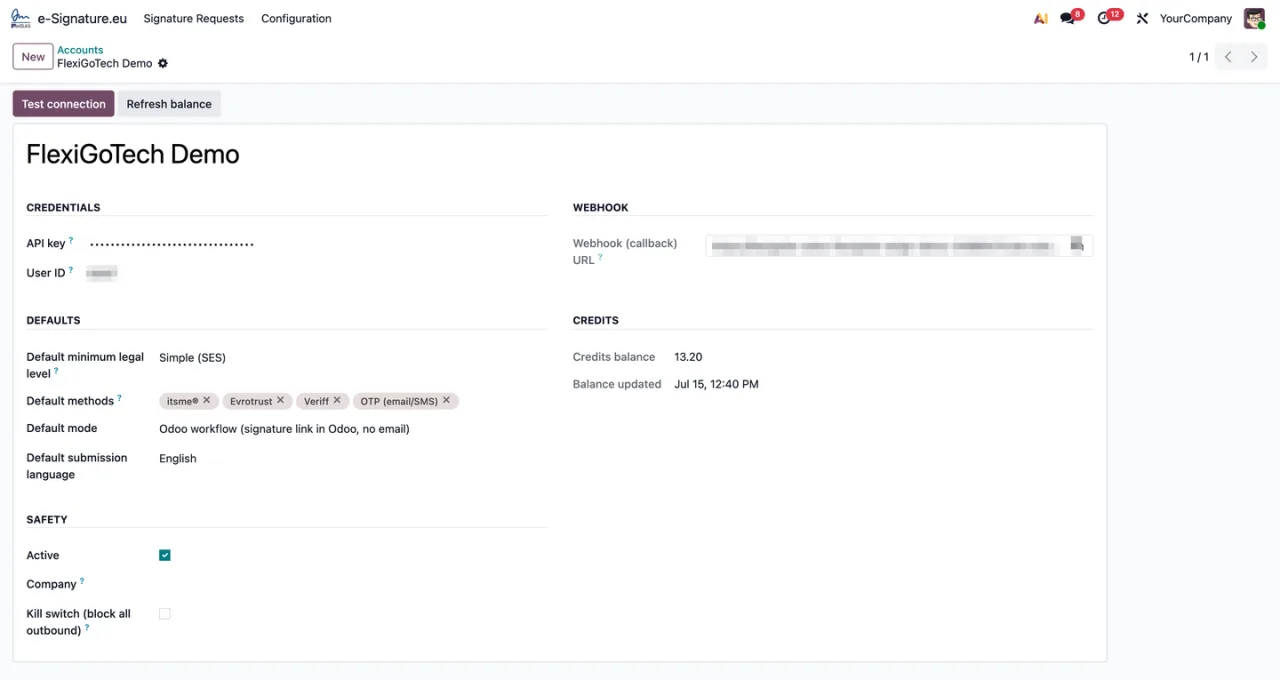Open the Configuration menu
The image size is (1280, 680).
pos(296,18)
